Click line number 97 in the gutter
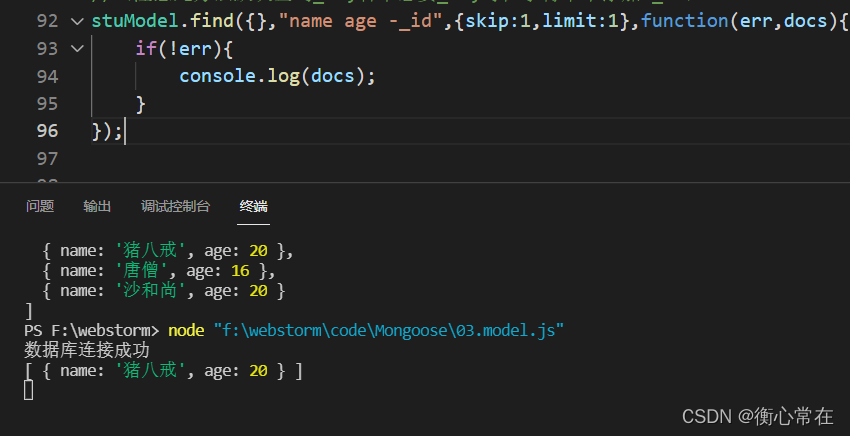Viewport: 850px width, 436px height. tap(47, 158)
